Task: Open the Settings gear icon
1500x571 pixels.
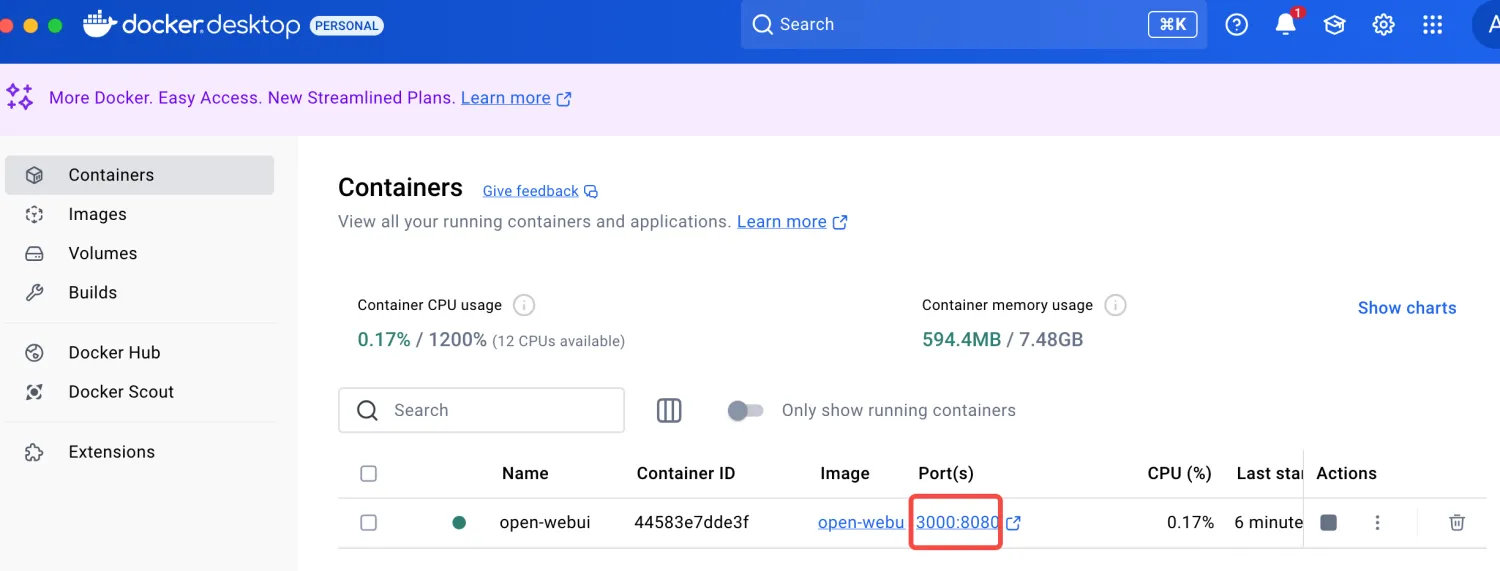Action: click(x=1383, y=25)
